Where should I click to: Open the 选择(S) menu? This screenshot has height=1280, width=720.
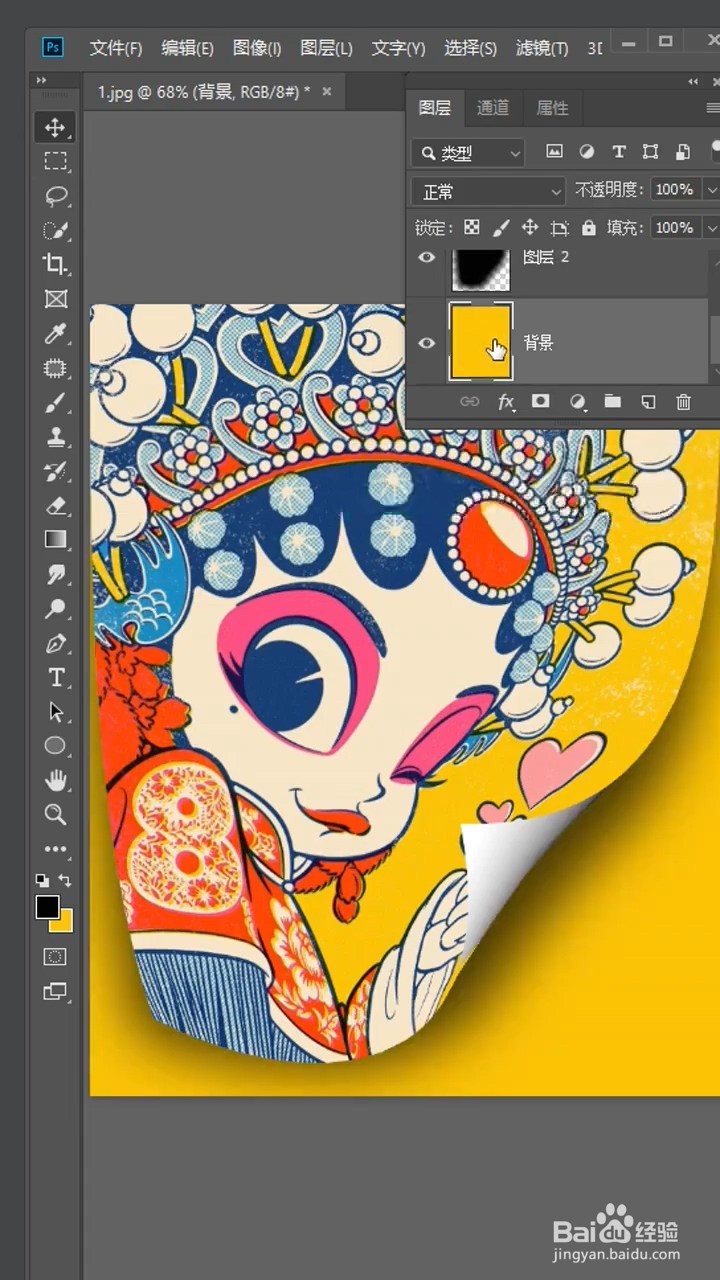(471, 48)
